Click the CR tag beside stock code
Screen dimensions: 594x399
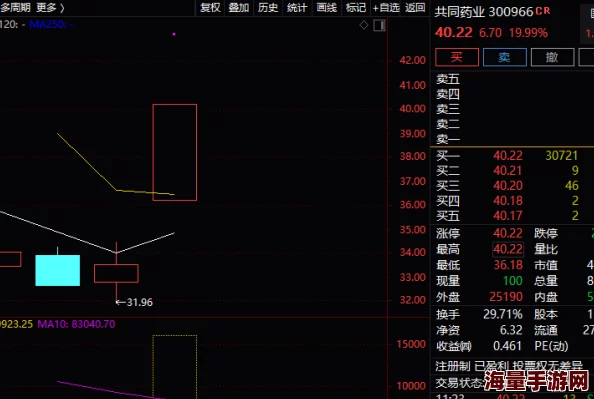(543, 11)
